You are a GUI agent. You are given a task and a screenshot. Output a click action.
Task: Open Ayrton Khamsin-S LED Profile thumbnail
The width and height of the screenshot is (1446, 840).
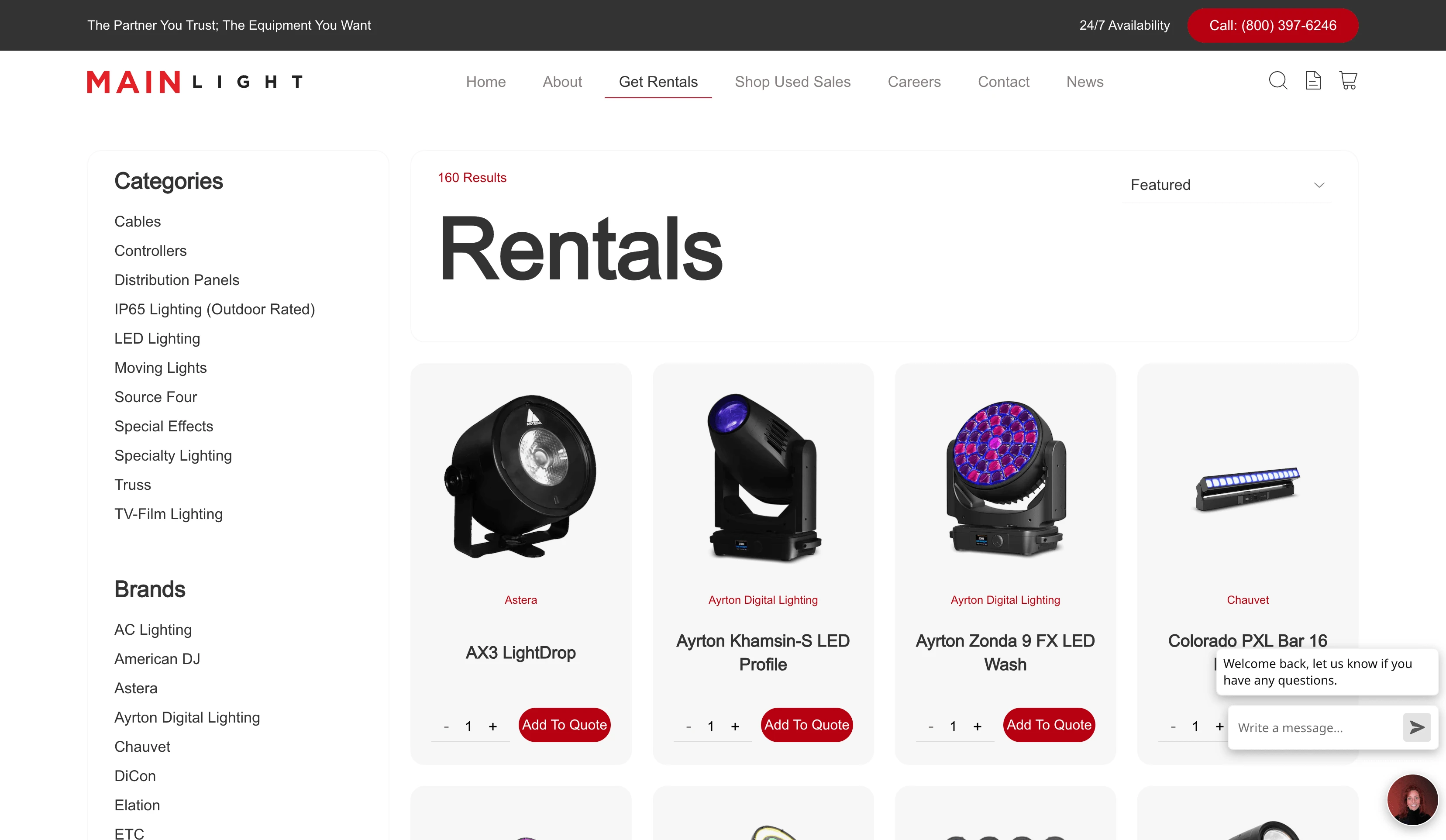(763, 476)
